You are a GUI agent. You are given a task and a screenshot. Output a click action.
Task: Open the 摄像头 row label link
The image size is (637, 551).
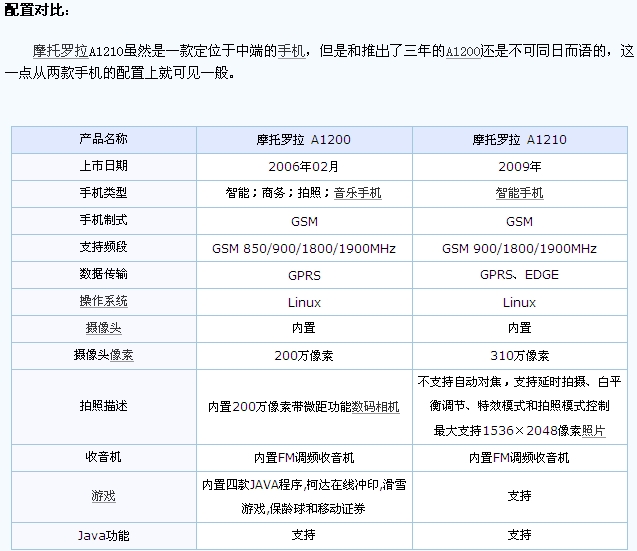pos(104,328)
